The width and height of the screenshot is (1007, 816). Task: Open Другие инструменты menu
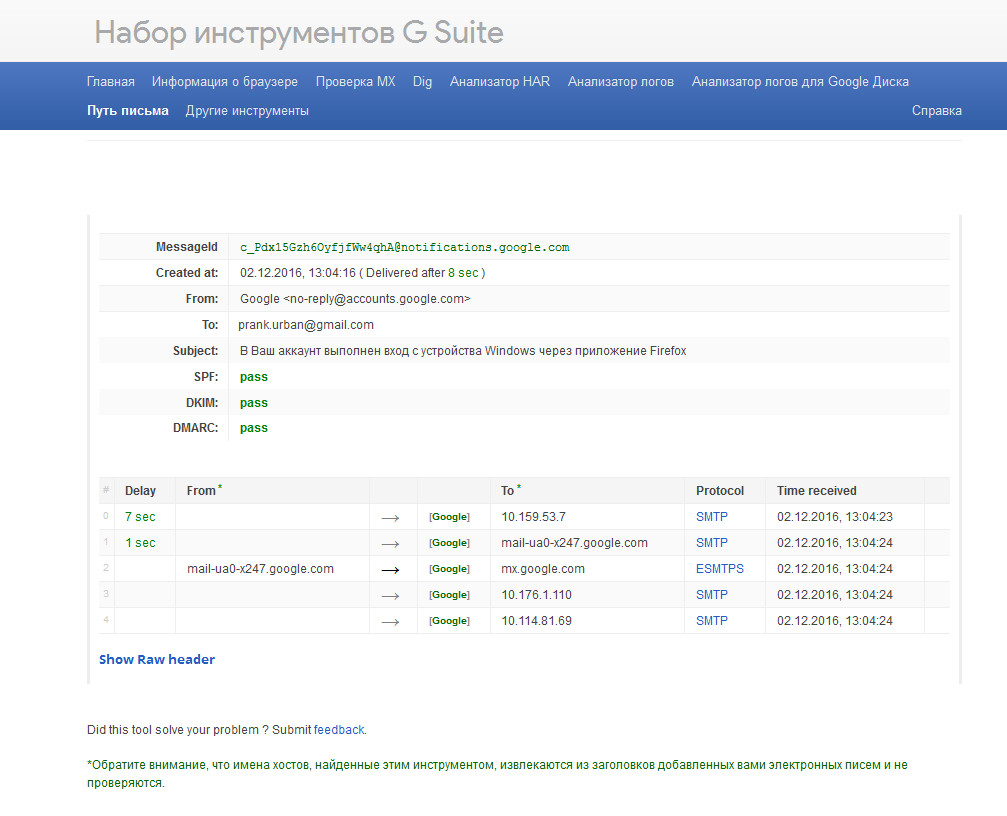[247, 111]
